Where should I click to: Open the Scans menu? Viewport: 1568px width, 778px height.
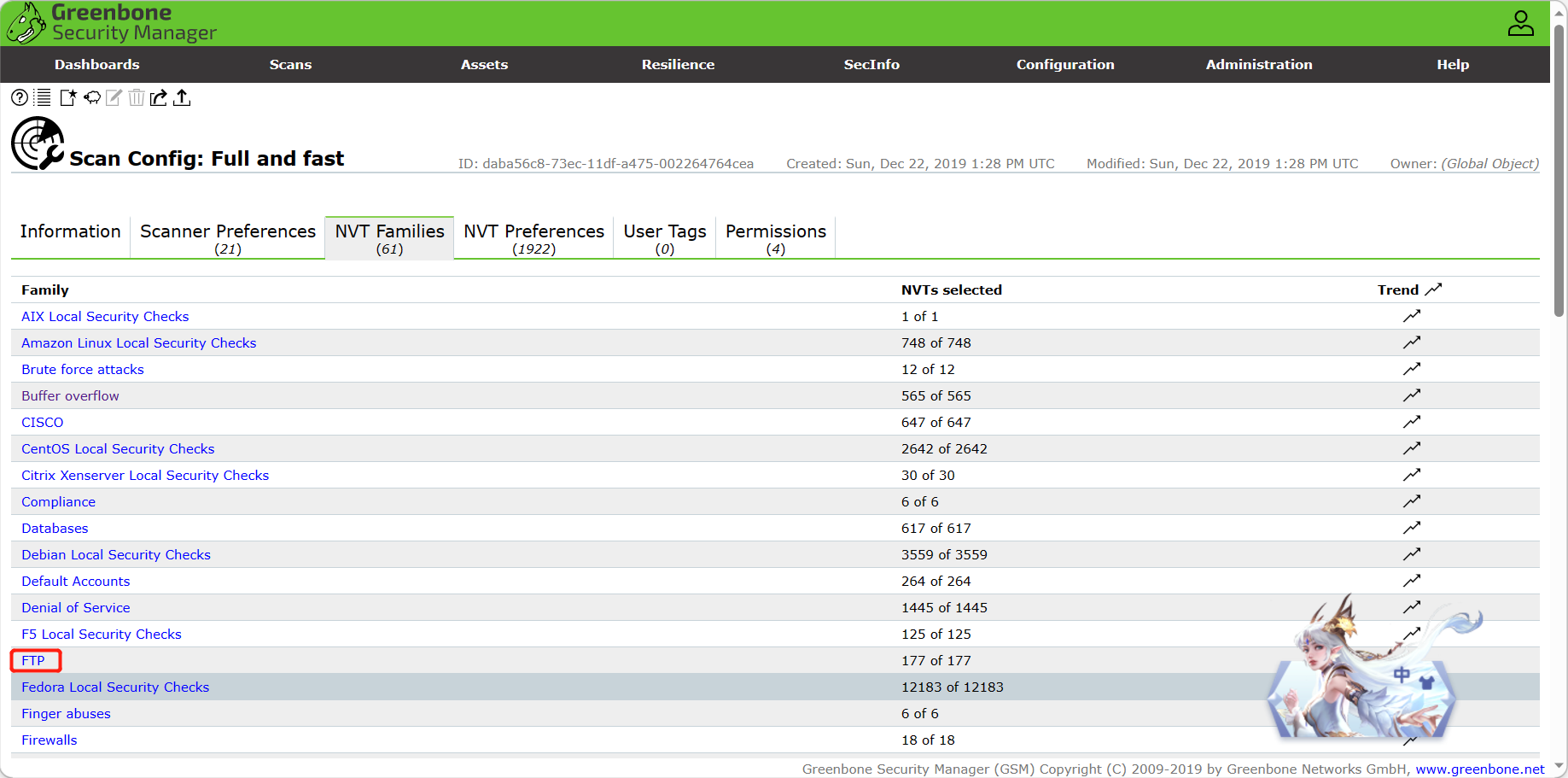[x=290, y=65]
